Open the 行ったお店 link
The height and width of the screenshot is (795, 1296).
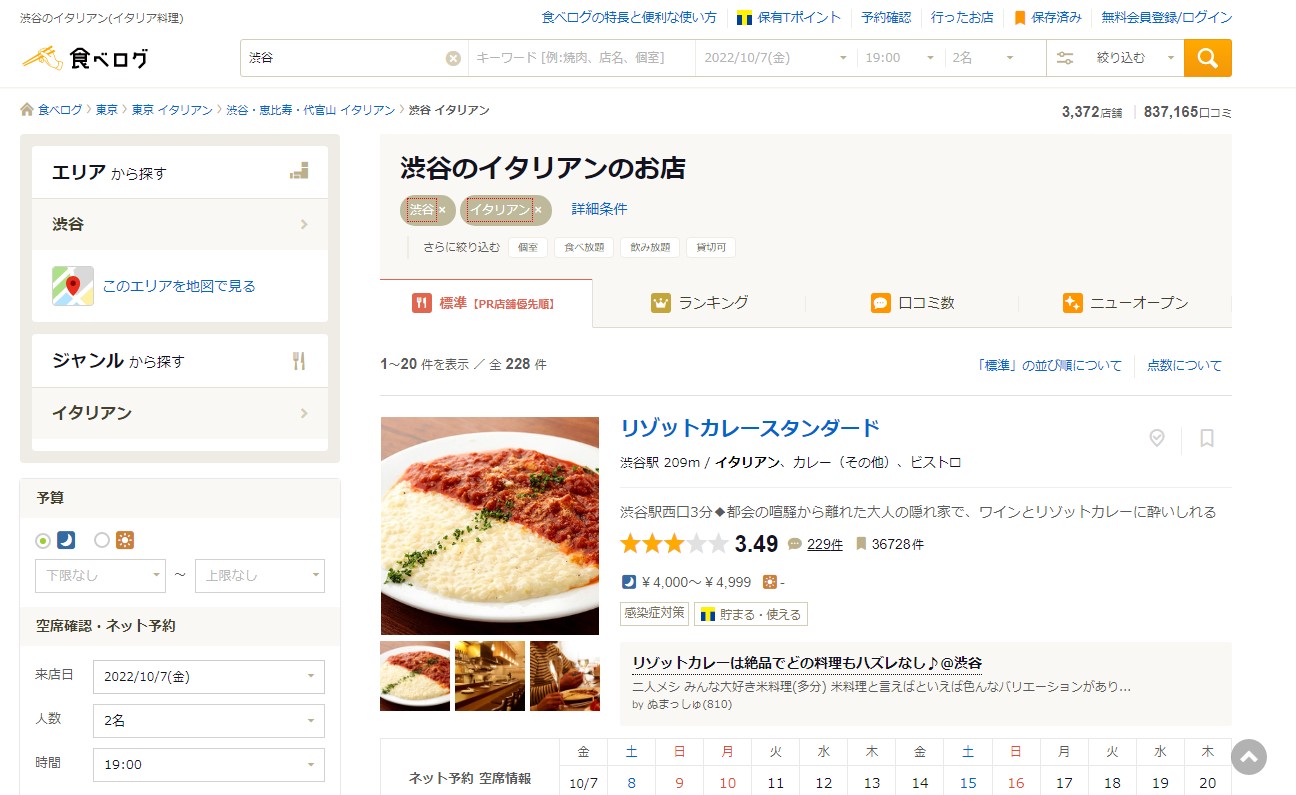pos(962,17)
